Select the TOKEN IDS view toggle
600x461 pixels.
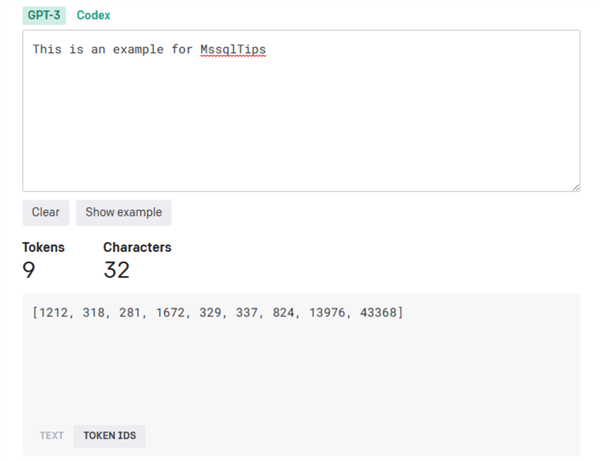pos(110,436)
